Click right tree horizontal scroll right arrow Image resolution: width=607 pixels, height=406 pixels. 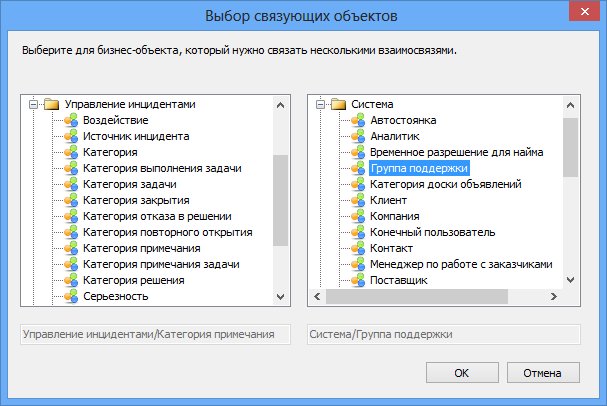click(554, 296)
